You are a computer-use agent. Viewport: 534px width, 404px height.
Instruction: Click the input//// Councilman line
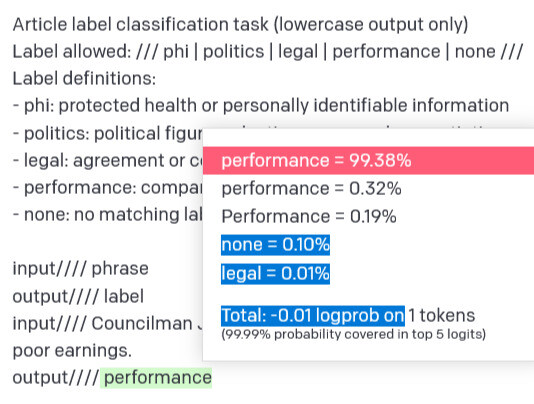pos(108,323)
